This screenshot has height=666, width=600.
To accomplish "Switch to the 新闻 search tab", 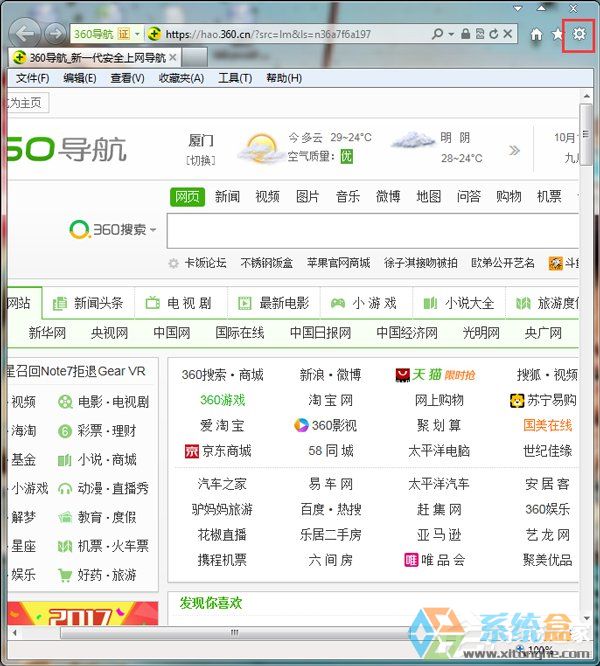I will (227, 197).
